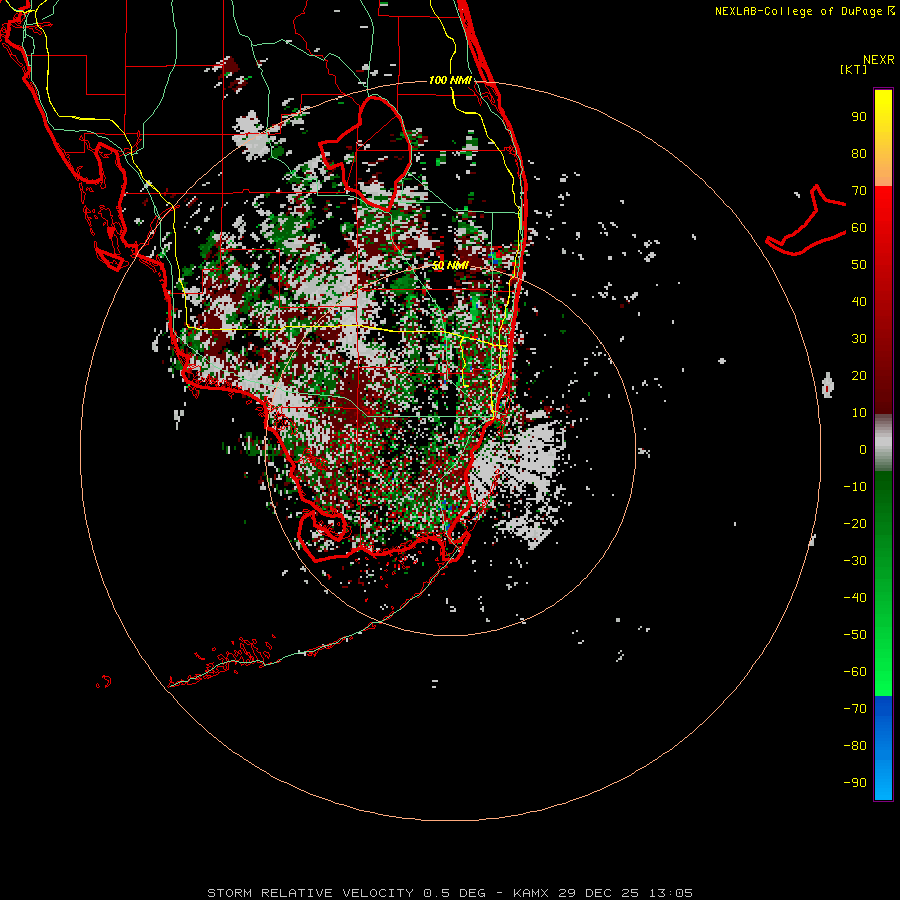Click the -10 value on the velocity scale

[x=855, y=487]
